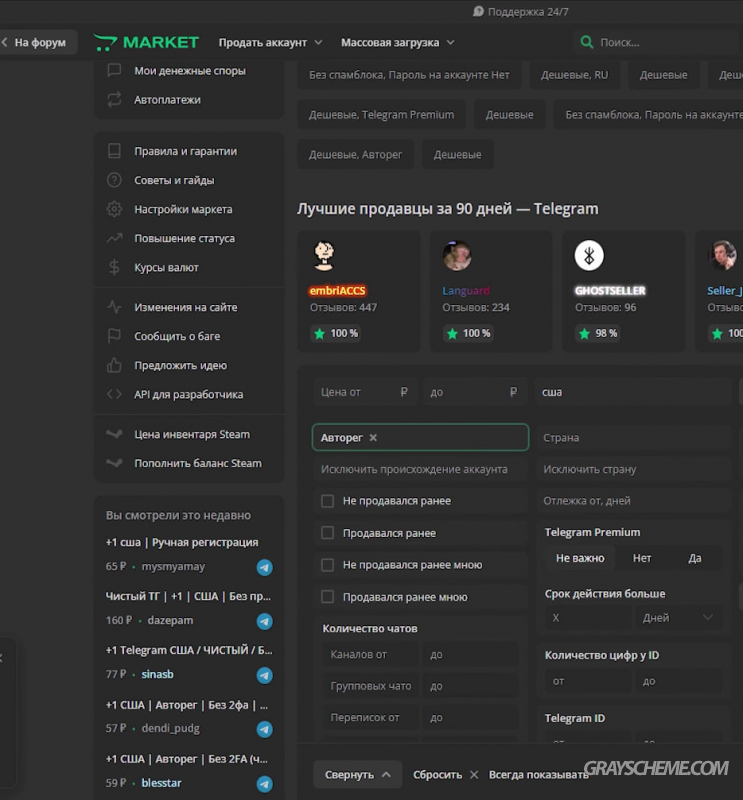Collapse filters with the Свернуть button
Image resolution: width=743 pixels, height=800 pixels.
tap(357, 774)
